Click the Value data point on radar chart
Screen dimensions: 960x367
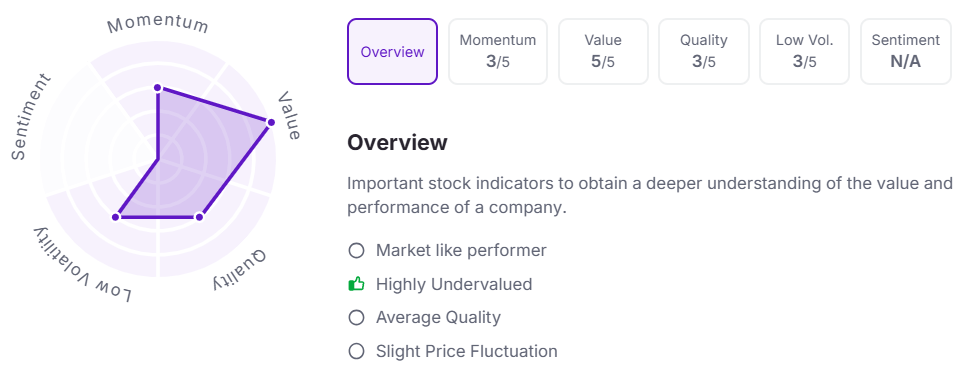[x=270, y=123]
